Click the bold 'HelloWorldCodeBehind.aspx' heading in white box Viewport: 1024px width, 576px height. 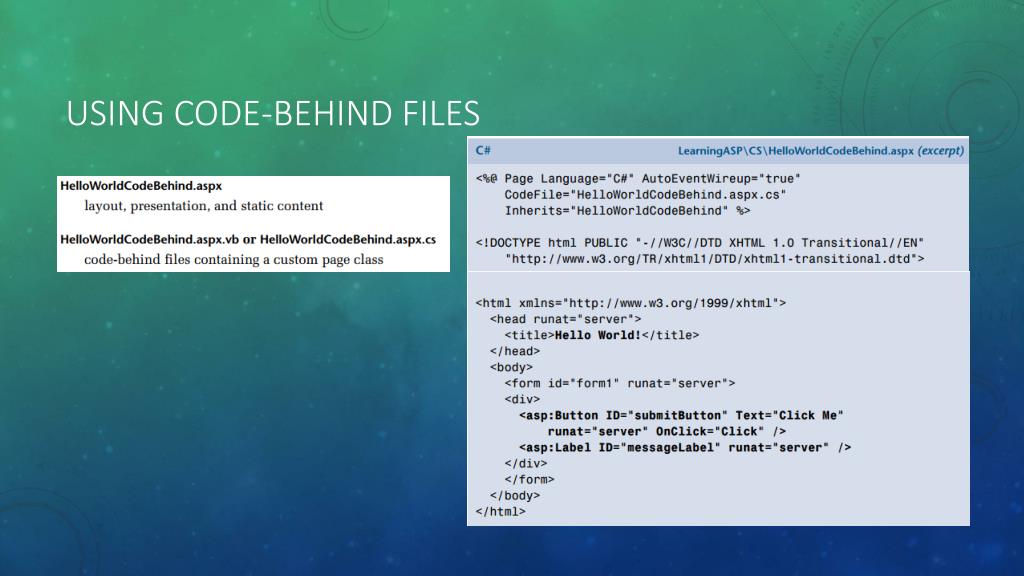(141, 186)
